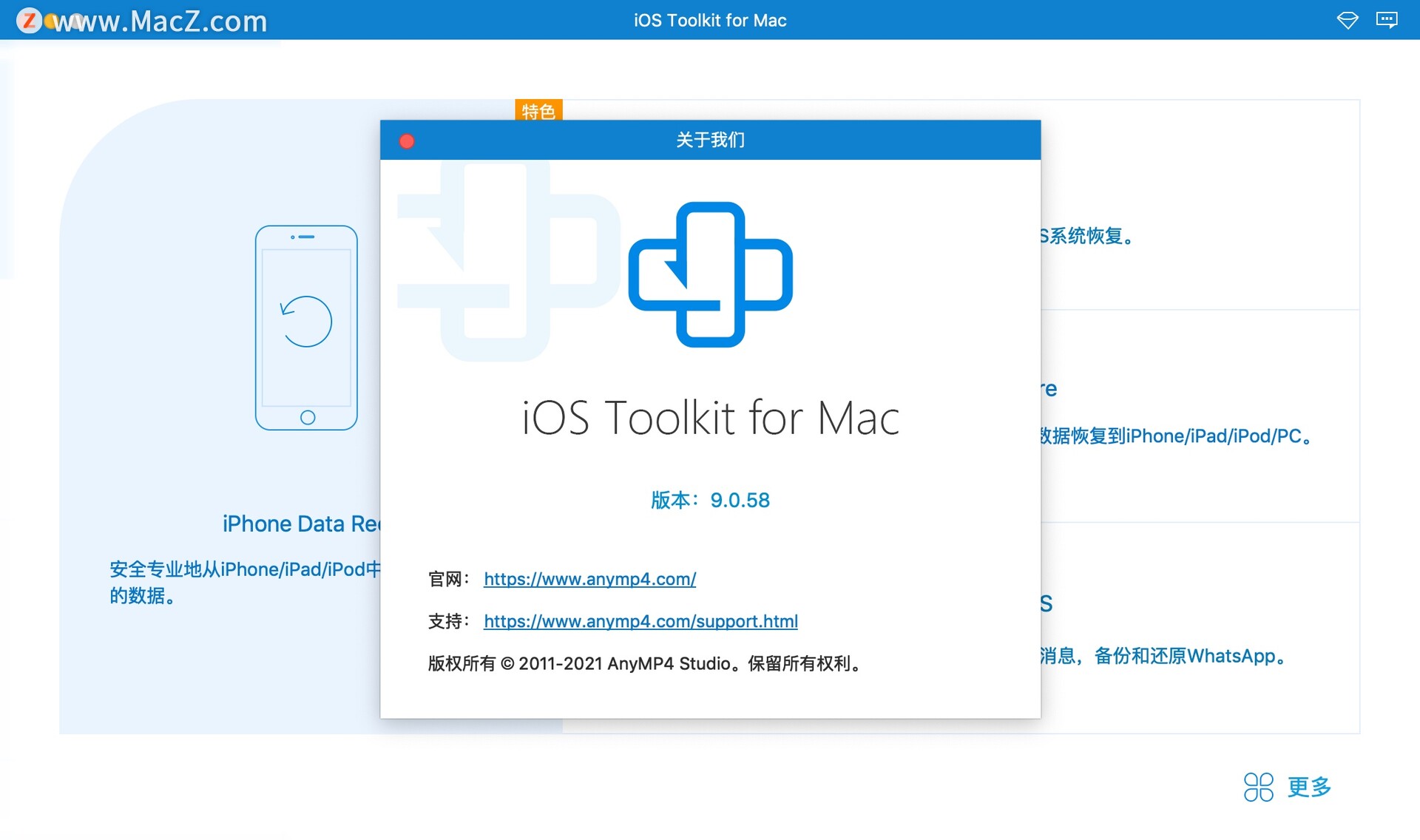Click the diamond register icon in the title bar
This screenshot has height=840, width=1420.
coord(1348,20)
